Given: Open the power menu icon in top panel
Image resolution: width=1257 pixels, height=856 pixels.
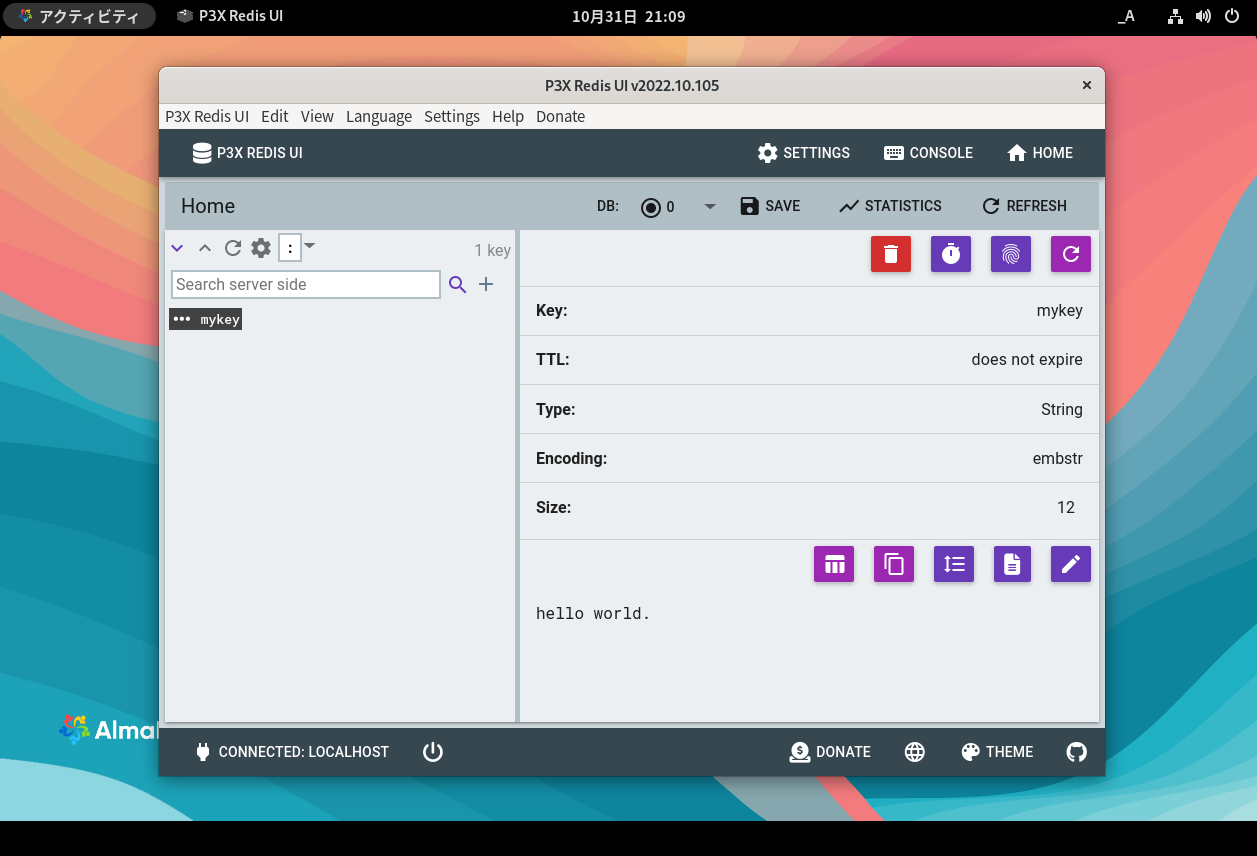Looking at the screenshot, I should (x=1231, y=16).
